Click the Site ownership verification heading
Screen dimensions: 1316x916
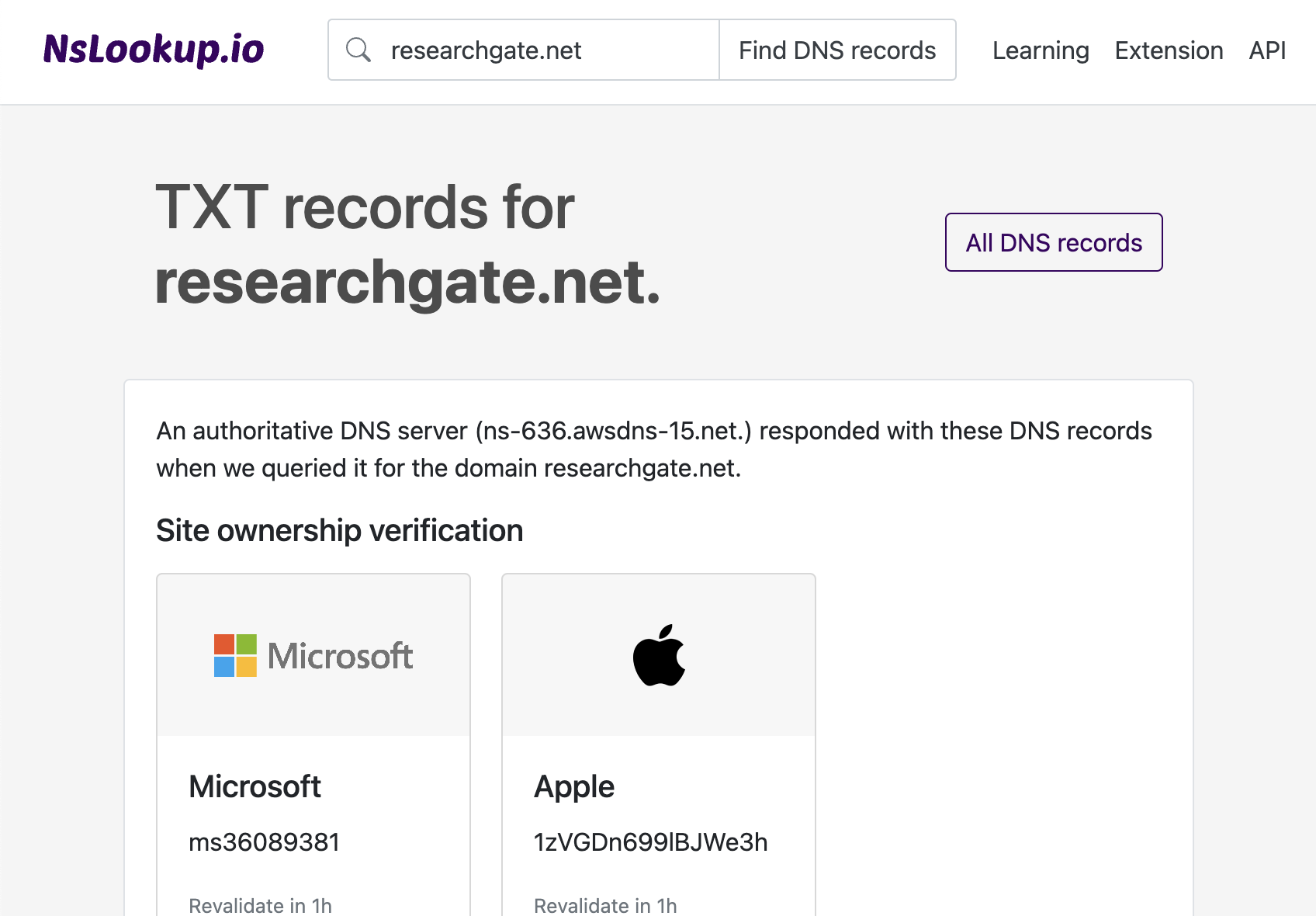tap(339, 530)
